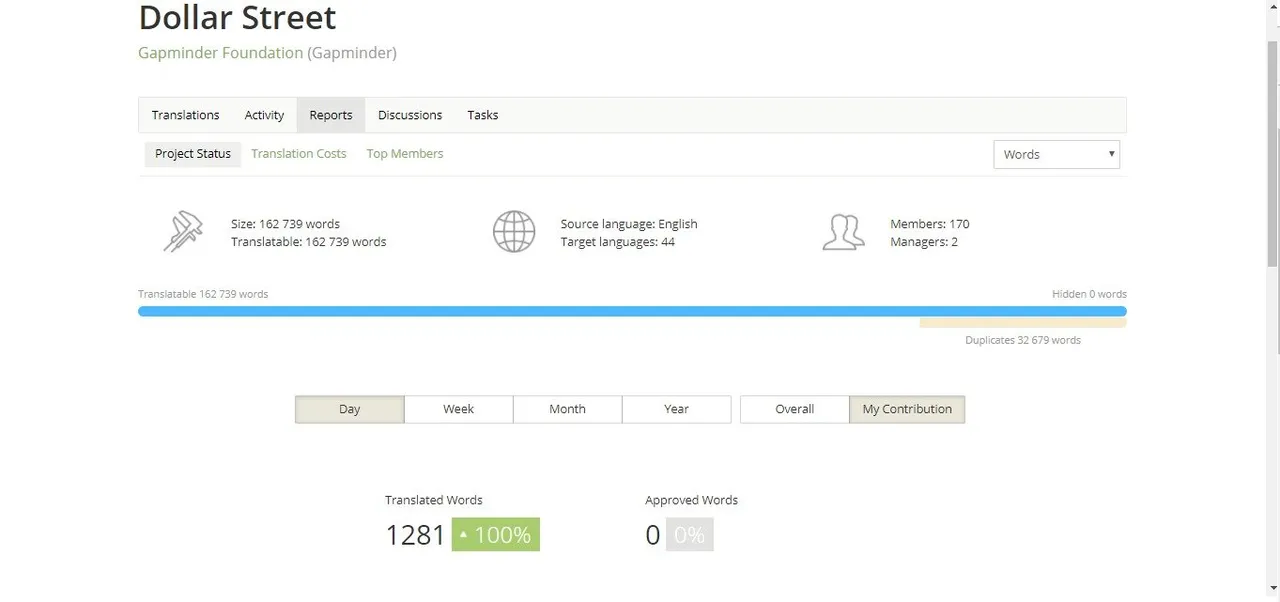Click the caliper project size icon
The height and width of the screenshot is (602, 1280).
(183, 232)
